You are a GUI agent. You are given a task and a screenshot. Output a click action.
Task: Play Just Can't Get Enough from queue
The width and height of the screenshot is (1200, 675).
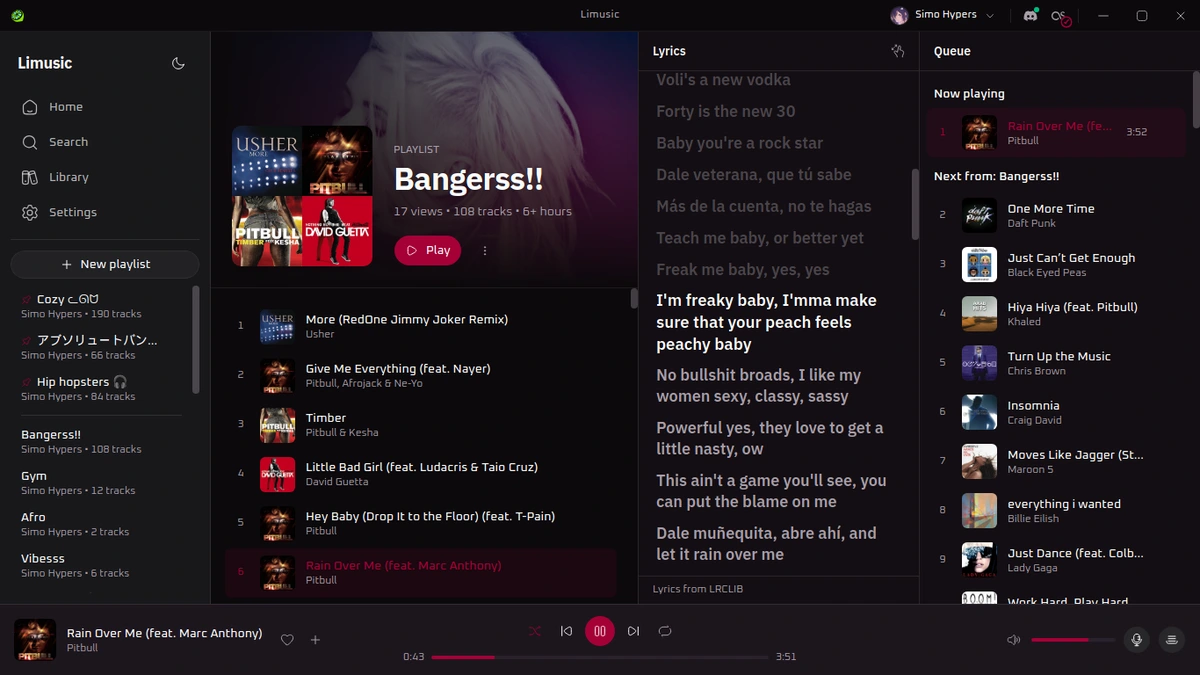pos(1056,265)
